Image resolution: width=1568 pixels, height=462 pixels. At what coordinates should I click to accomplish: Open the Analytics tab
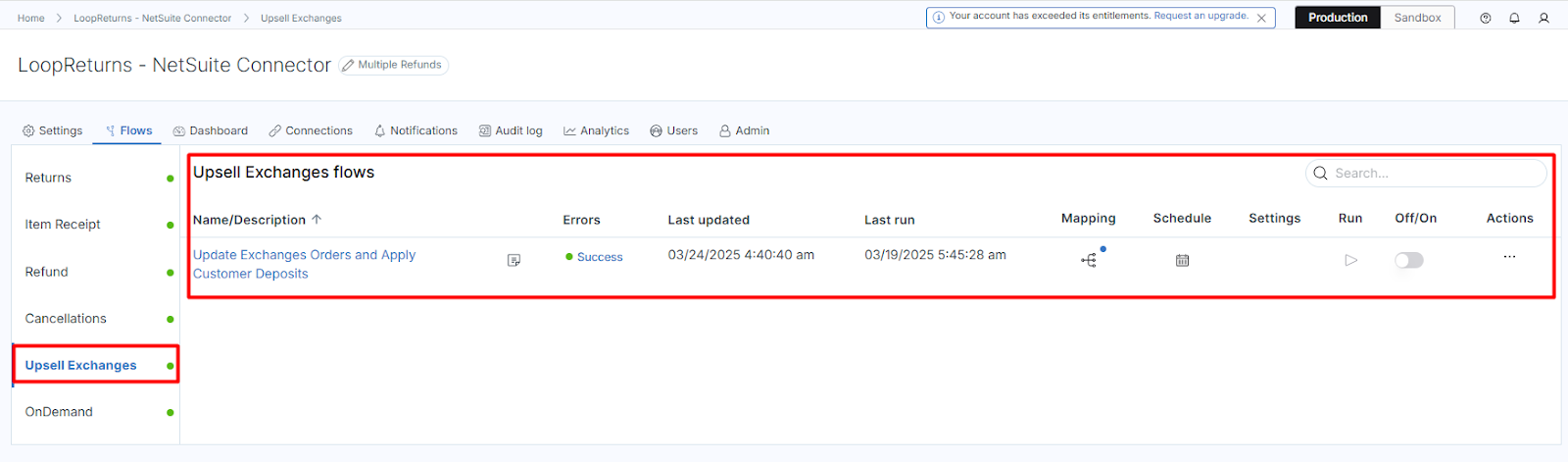596,130
